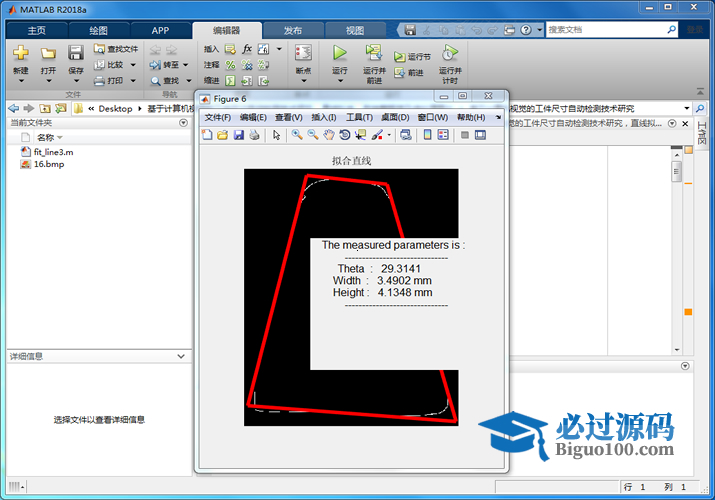The width and height of the screenshot is (715, 500).
Task: Open the 当前文件夹 panel actions button
Action: (x=183, y=123)
